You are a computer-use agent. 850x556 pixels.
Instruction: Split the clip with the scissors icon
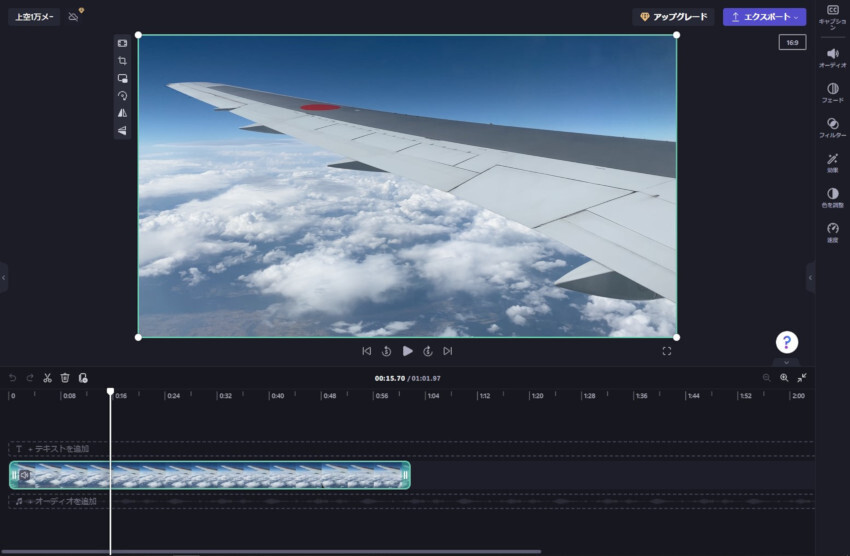pyautogui.click(x=47, y=378)
